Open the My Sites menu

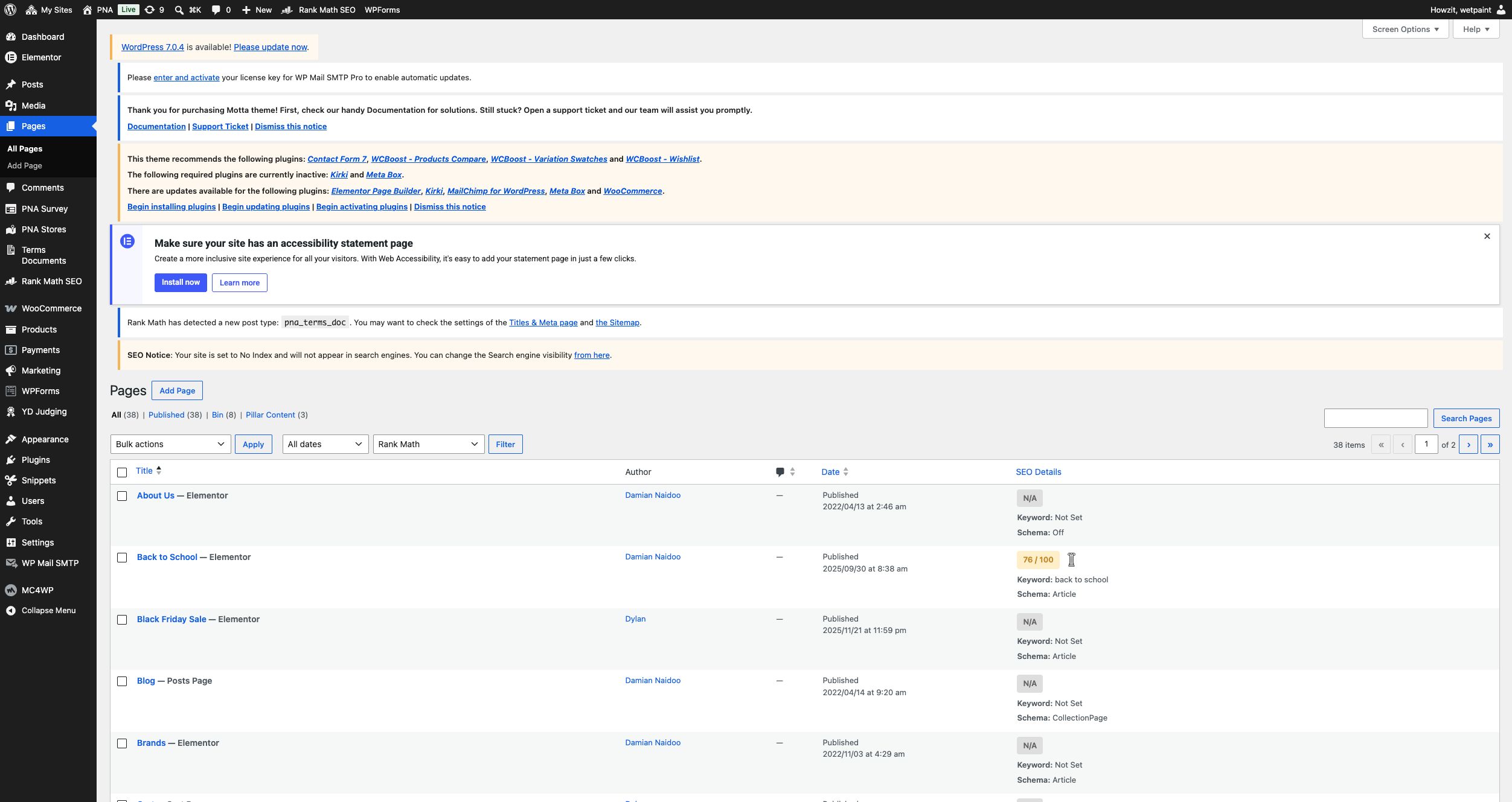click(49, 10)
